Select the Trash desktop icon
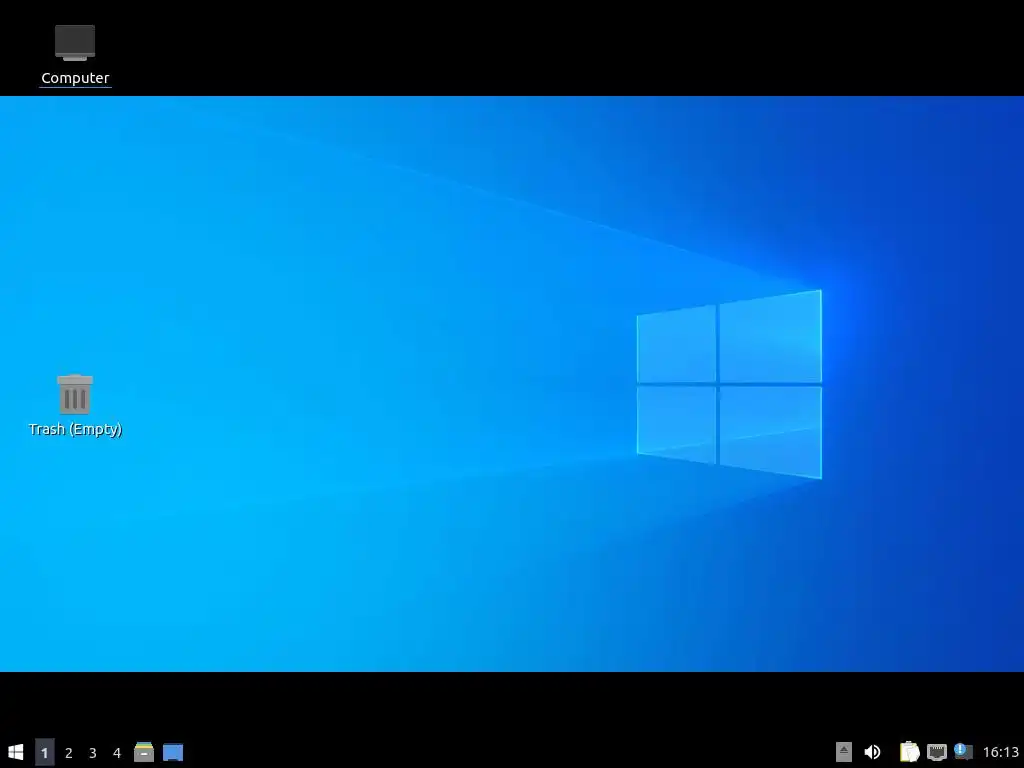The height and width of the screenshot is (768, 1024). point(75,394)
